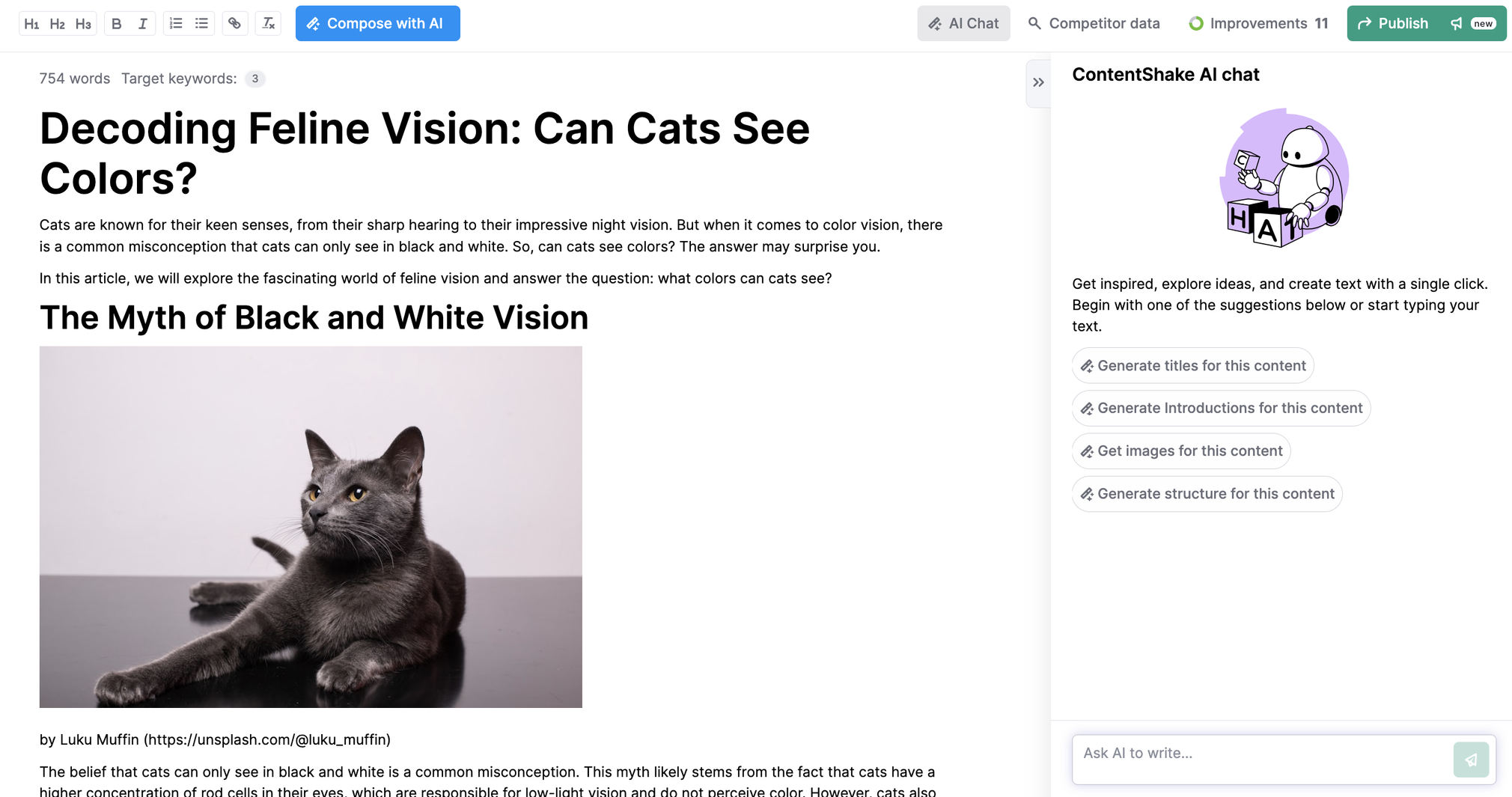Apply Heading 2 formatting
This screenshot has height=797, width=1512.
pos(58,23)
